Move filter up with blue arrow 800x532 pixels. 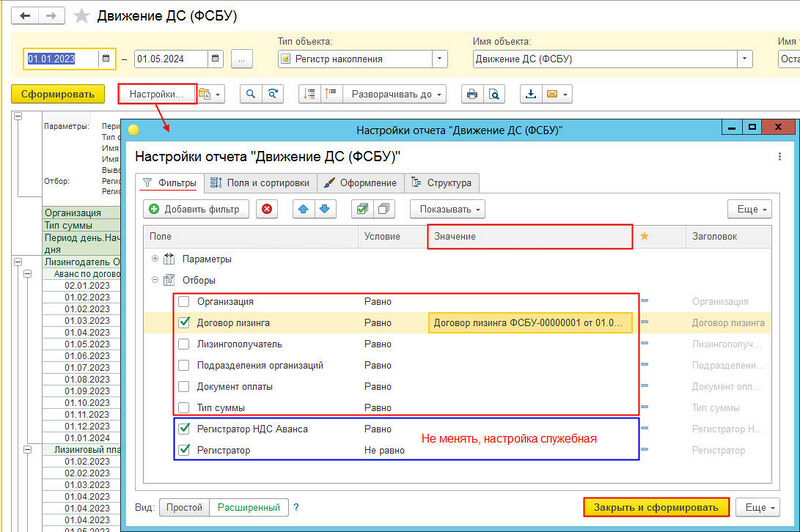(302, 209)
